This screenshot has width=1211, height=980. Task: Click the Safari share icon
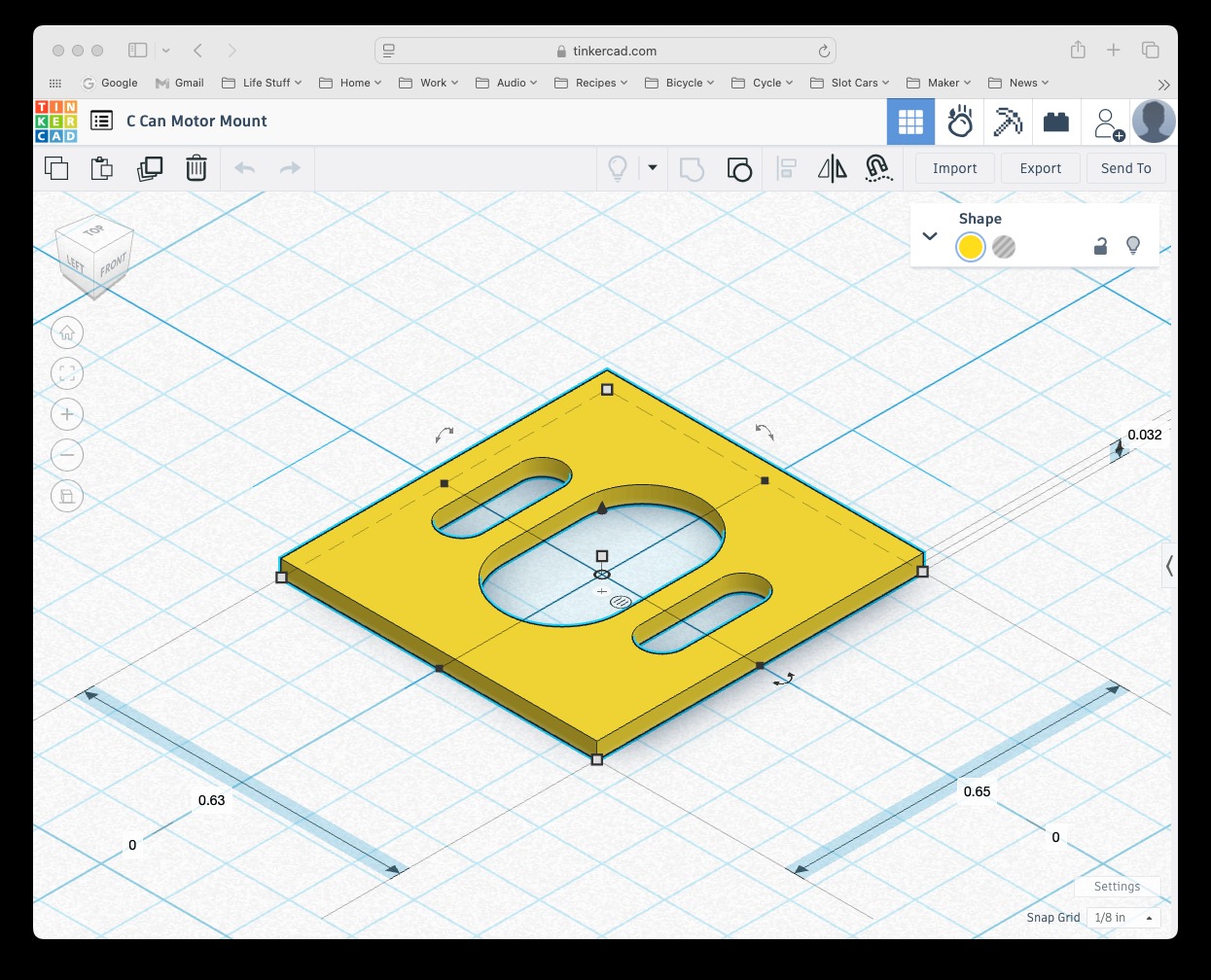pyautogui.click(x=1078, y=50)
